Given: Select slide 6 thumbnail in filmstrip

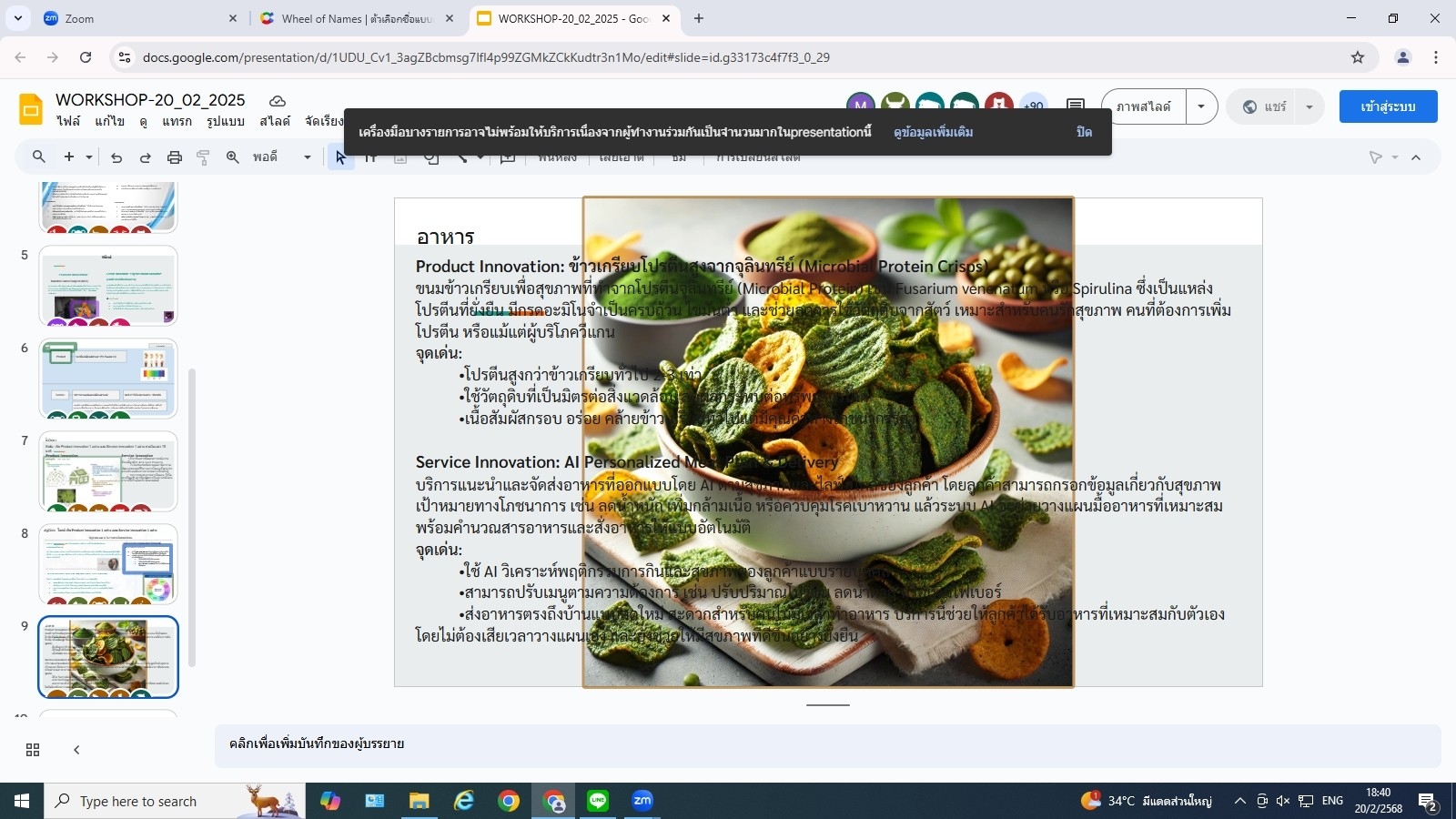Looking at the screenshot, I should click(x=108, y=379).
